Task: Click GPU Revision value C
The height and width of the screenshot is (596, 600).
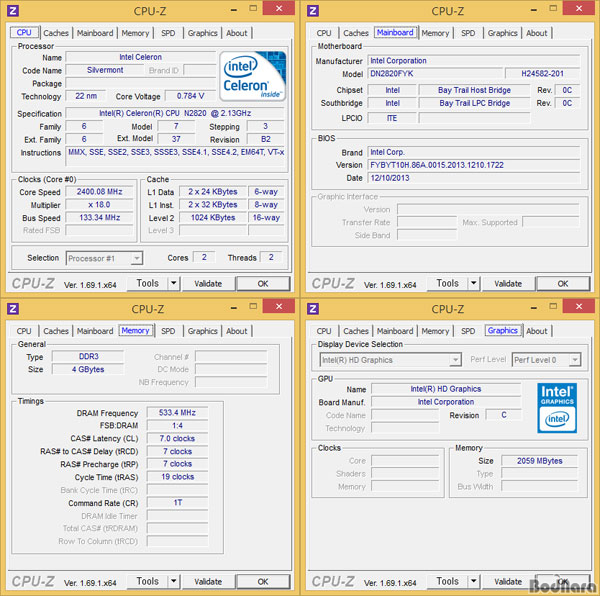Action: (x=504, y=415)
